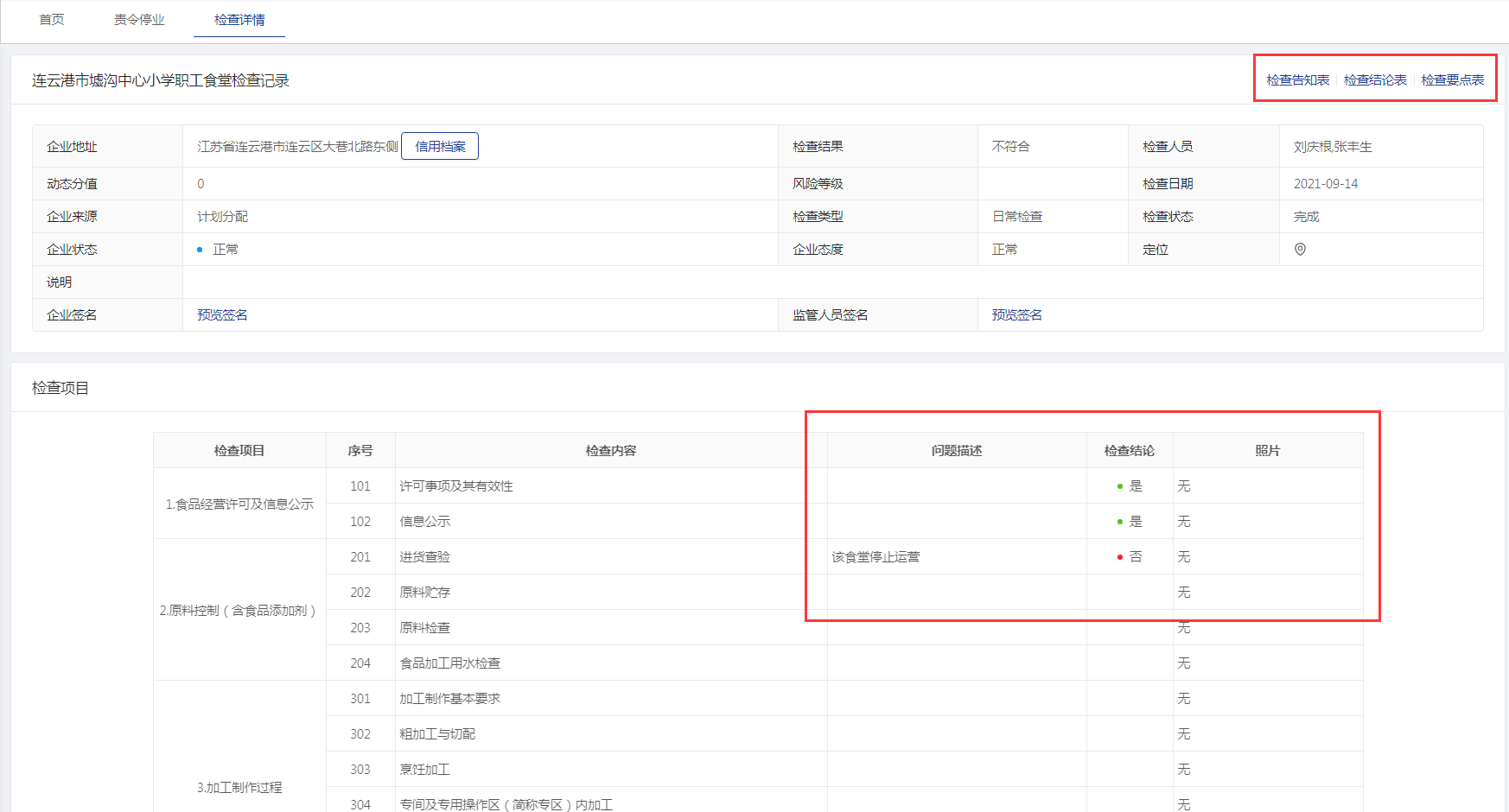Viewport: 1509px width, 812px height.
Task: Open the 检查告知表 link
Action: click(1297, 80)
